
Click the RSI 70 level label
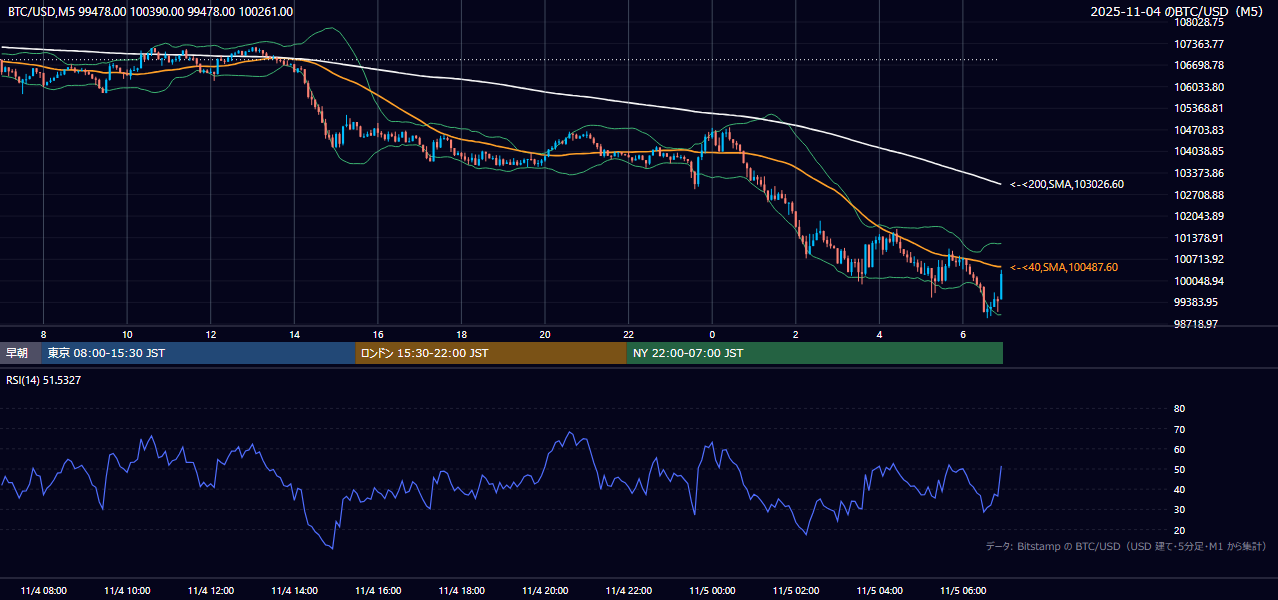pos(1179,429)
